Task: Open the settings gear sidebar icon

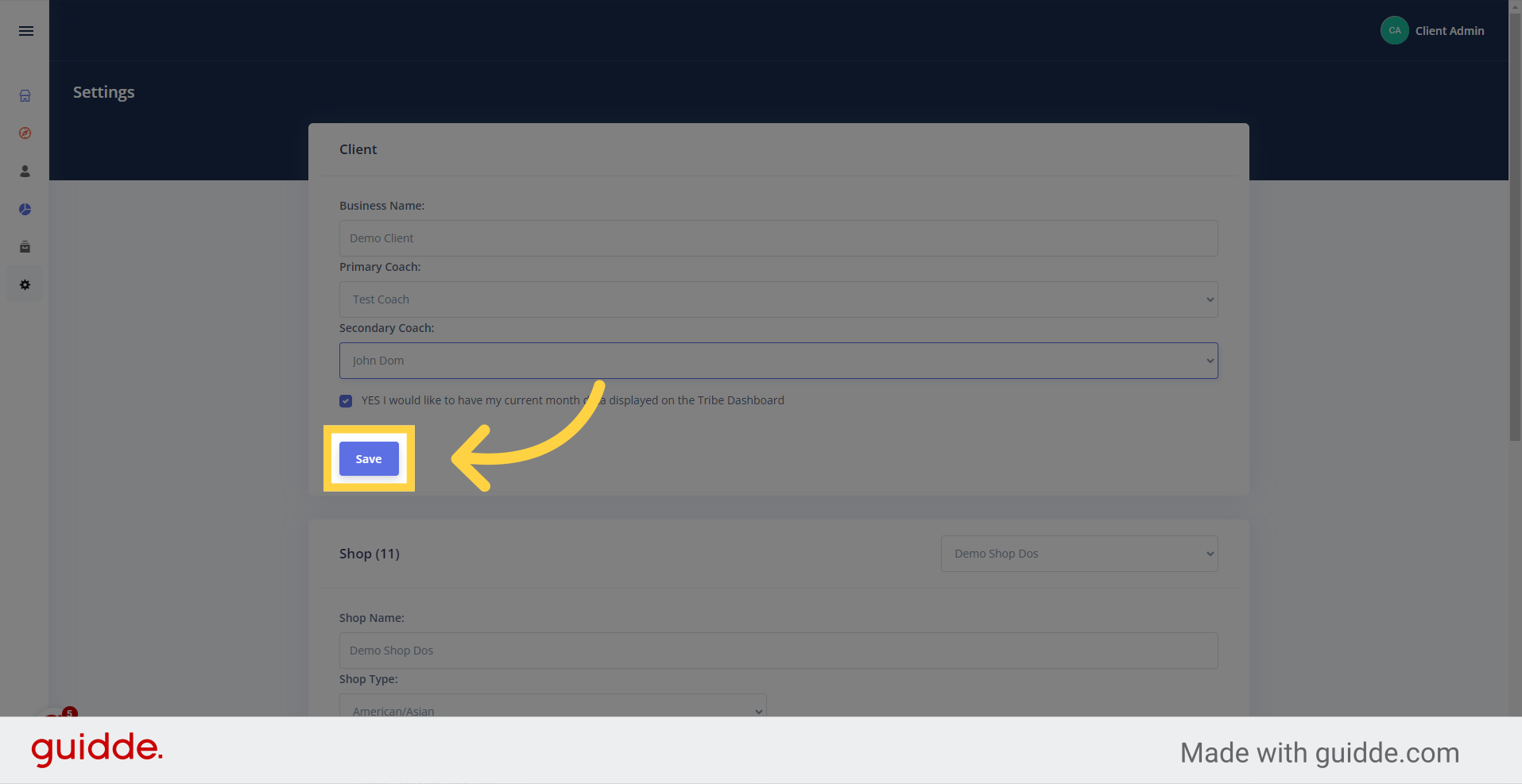Action: pos(25,284)
